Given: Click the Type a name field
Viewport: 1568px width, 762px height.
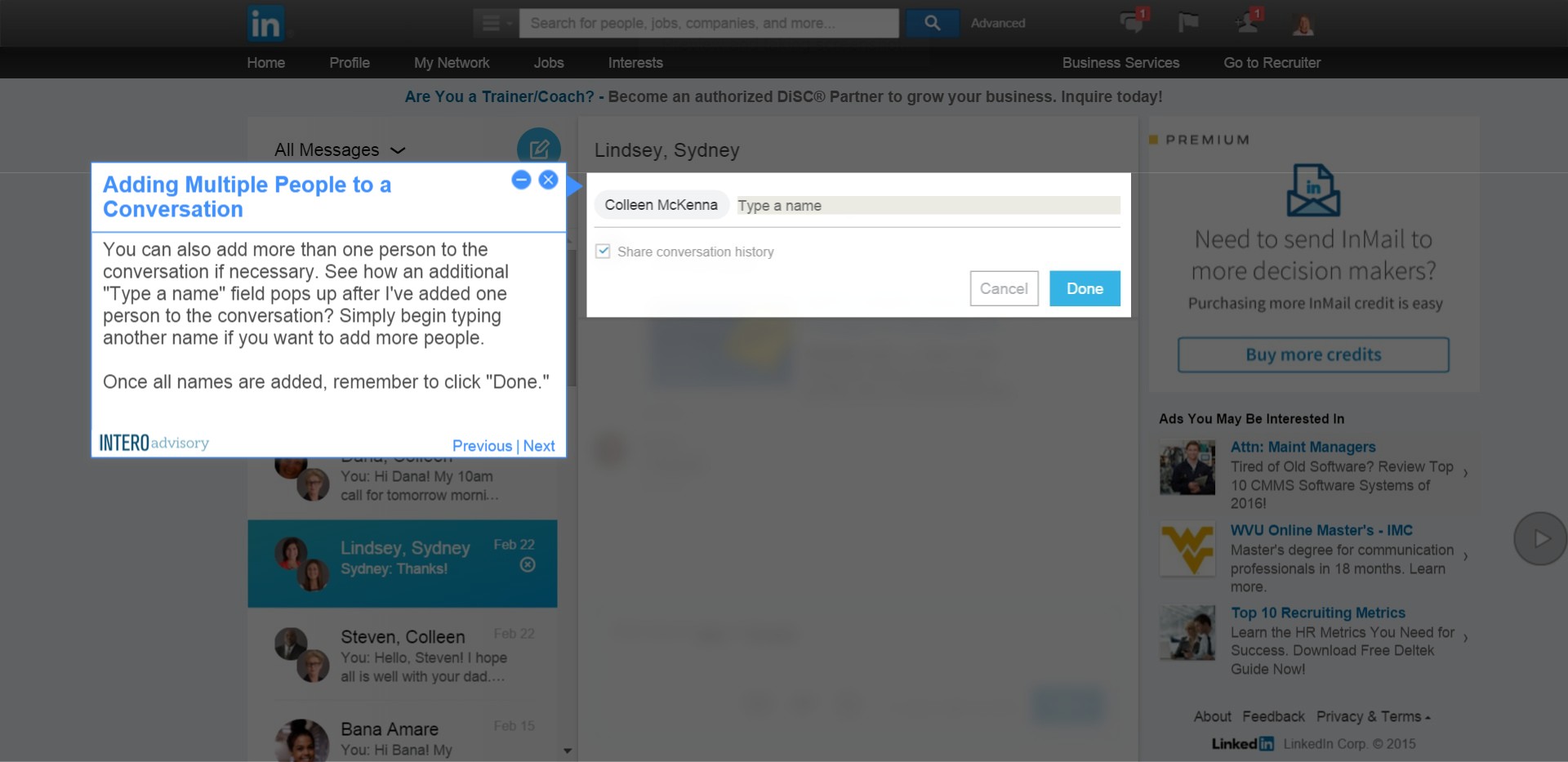Looking at the screenshot, I should click(x=928, y=206).
